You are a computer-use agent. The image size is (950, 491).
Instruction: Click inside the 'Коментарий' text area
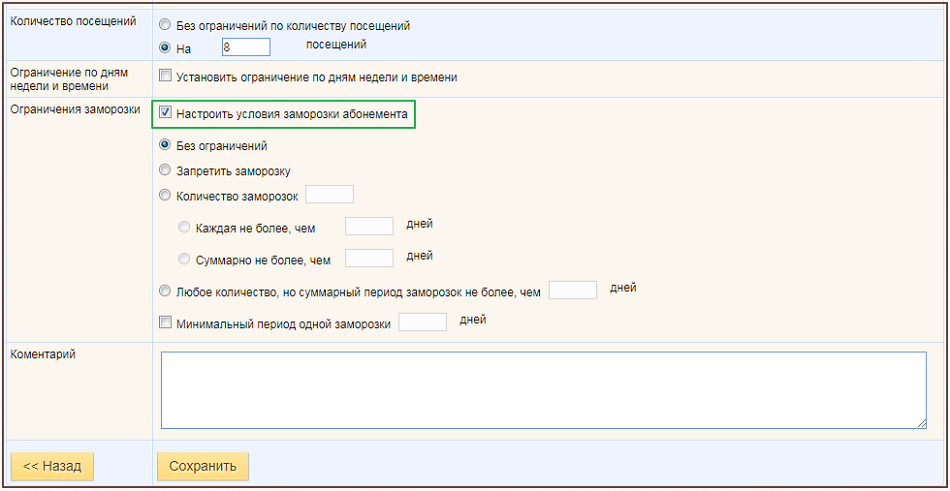pos(543,390)
